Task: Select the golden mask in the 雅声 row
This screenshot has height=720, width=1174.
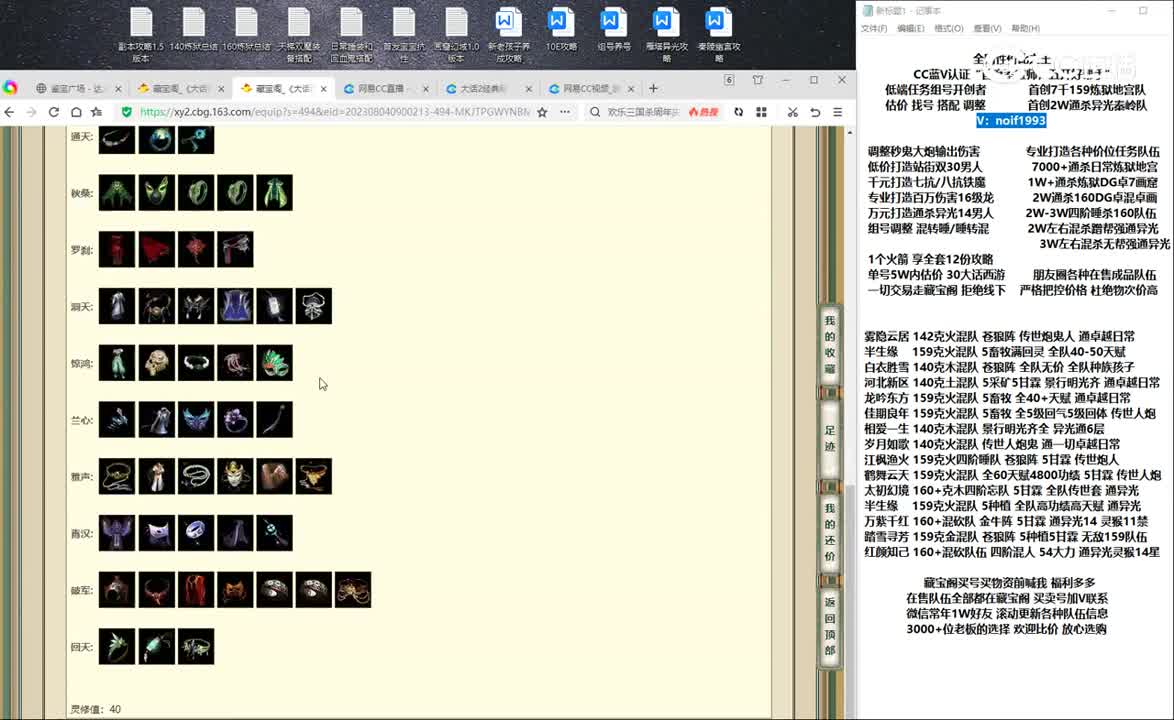Action: click(235, 476)
